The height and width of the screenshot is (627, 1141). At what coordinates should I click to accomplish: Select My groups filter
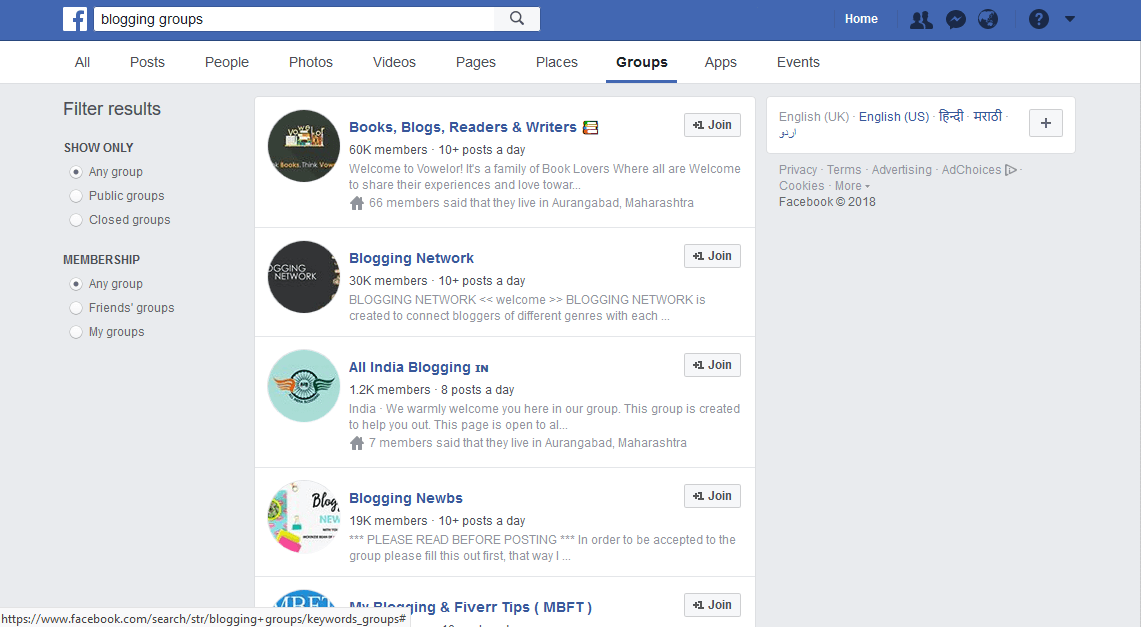(x=76, y=332)
